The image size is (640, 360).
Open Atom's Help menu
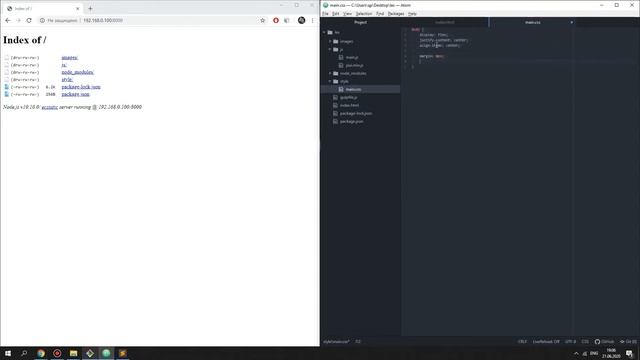point(412,14)
